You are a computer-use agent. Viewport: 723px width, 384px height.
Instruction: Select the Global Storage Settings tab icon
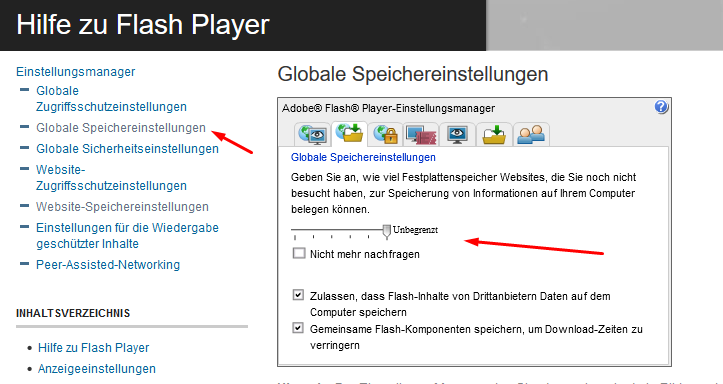point(349,134)
